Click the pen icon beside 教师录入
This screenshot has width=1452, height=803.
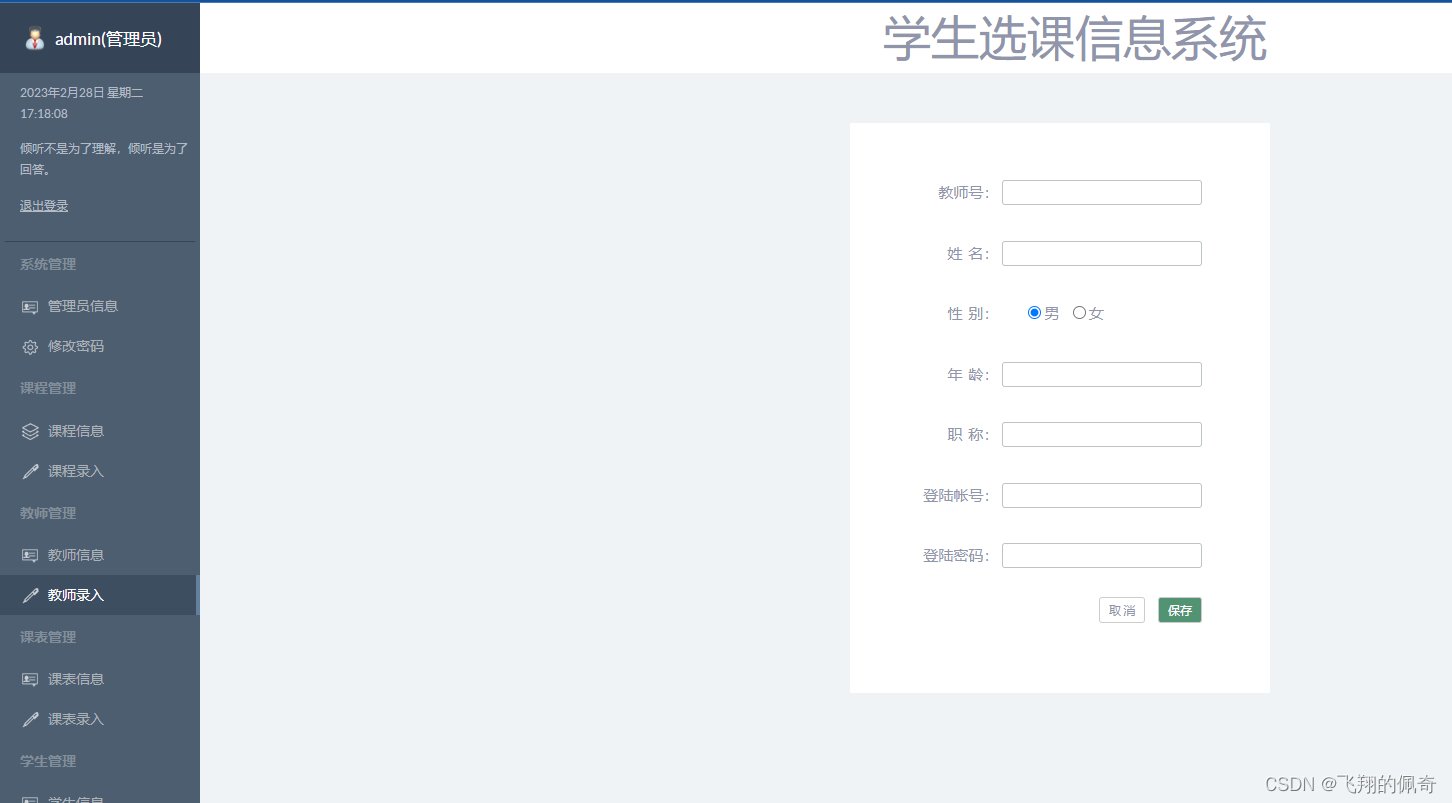[30, 595]
